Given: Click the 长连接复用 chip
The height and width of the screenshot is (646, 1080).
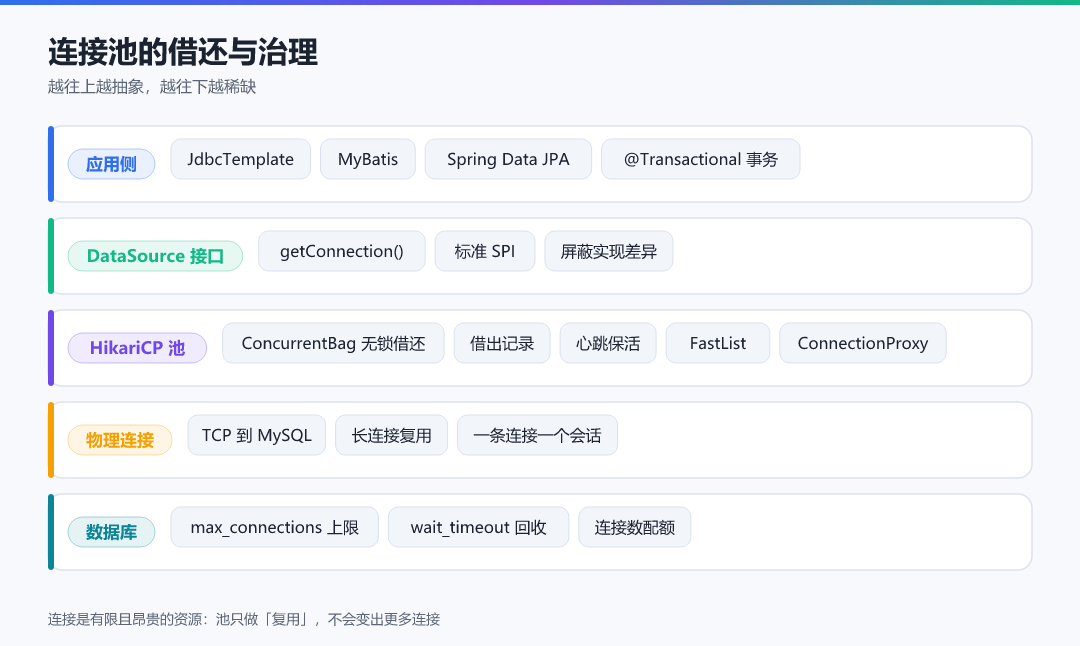Looking at the screenshot, I should tap(392, 435).
